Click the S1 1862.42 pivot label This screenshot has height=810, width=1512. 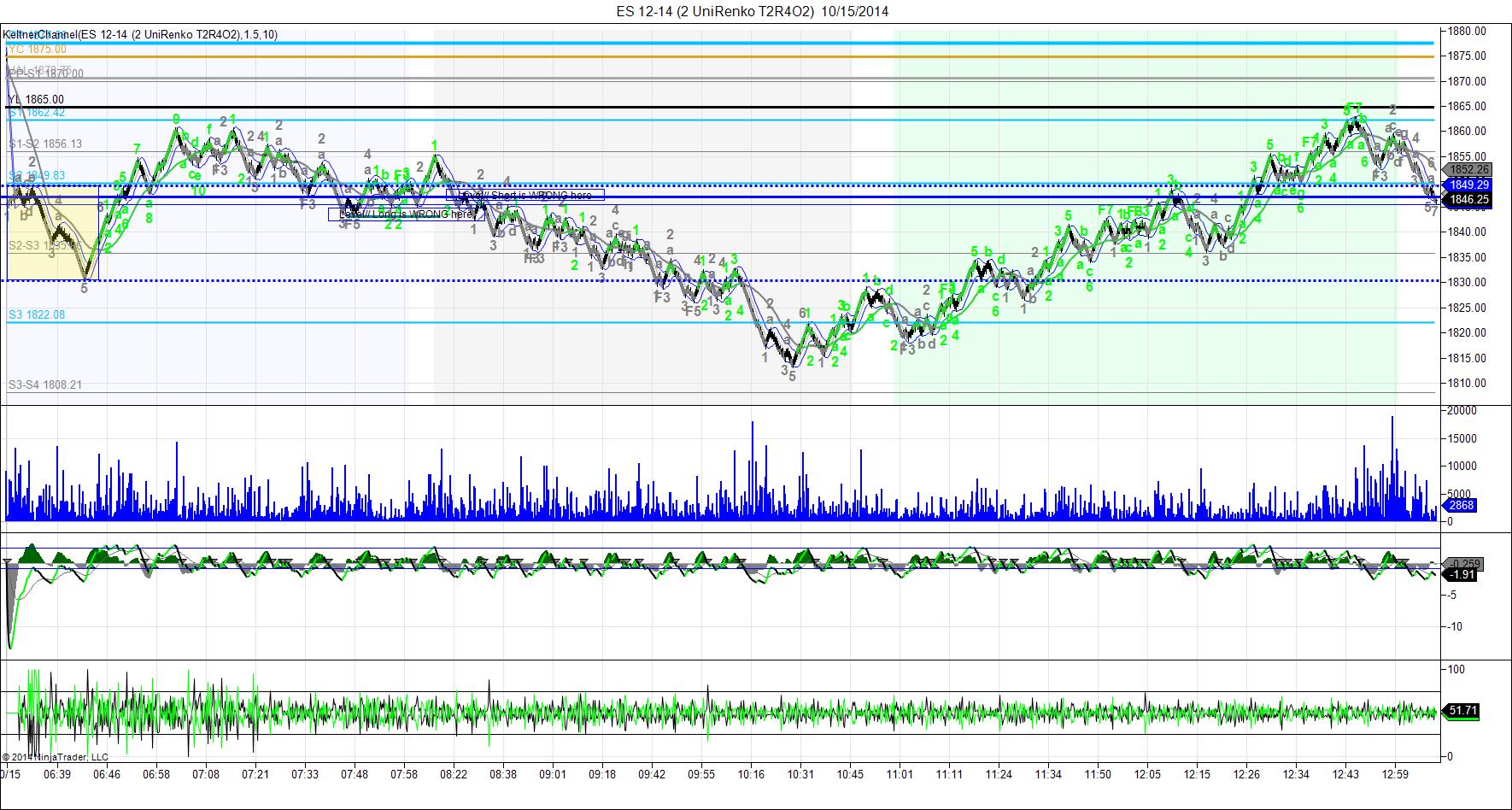tap(37, 113)
